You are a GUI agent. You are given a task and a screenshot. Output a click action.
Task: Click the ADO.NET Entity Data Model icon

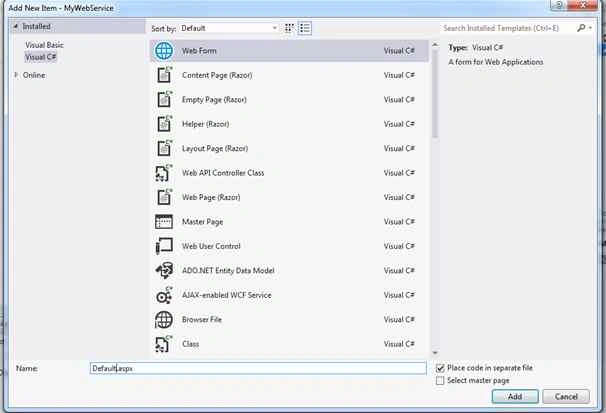coord(164,270)
